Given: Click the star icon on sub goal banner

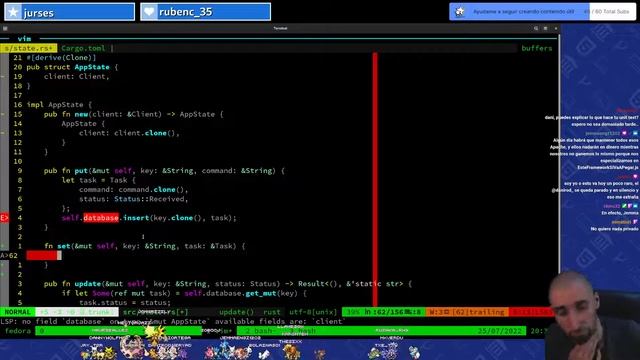Looking at the screenshot, I should pyautogui.click(x=460, y=12).
